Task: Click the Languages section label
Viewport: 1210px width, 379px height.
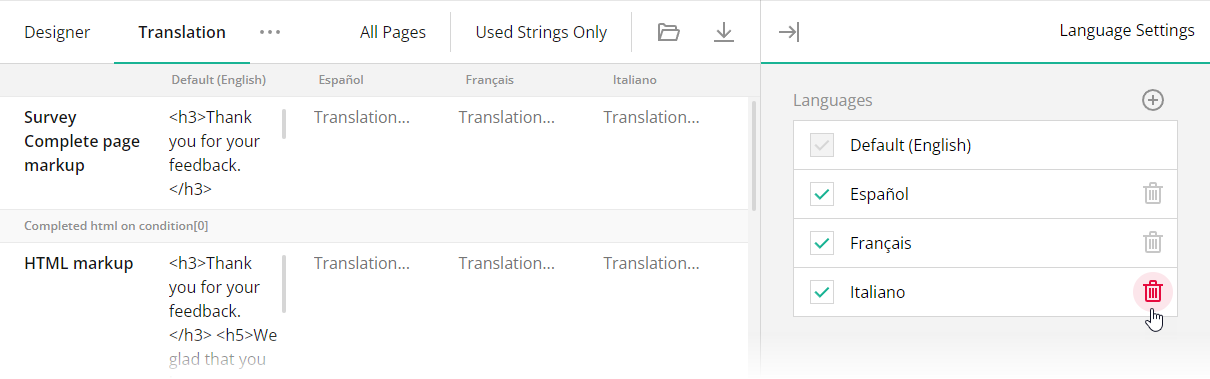Action: 833,100
